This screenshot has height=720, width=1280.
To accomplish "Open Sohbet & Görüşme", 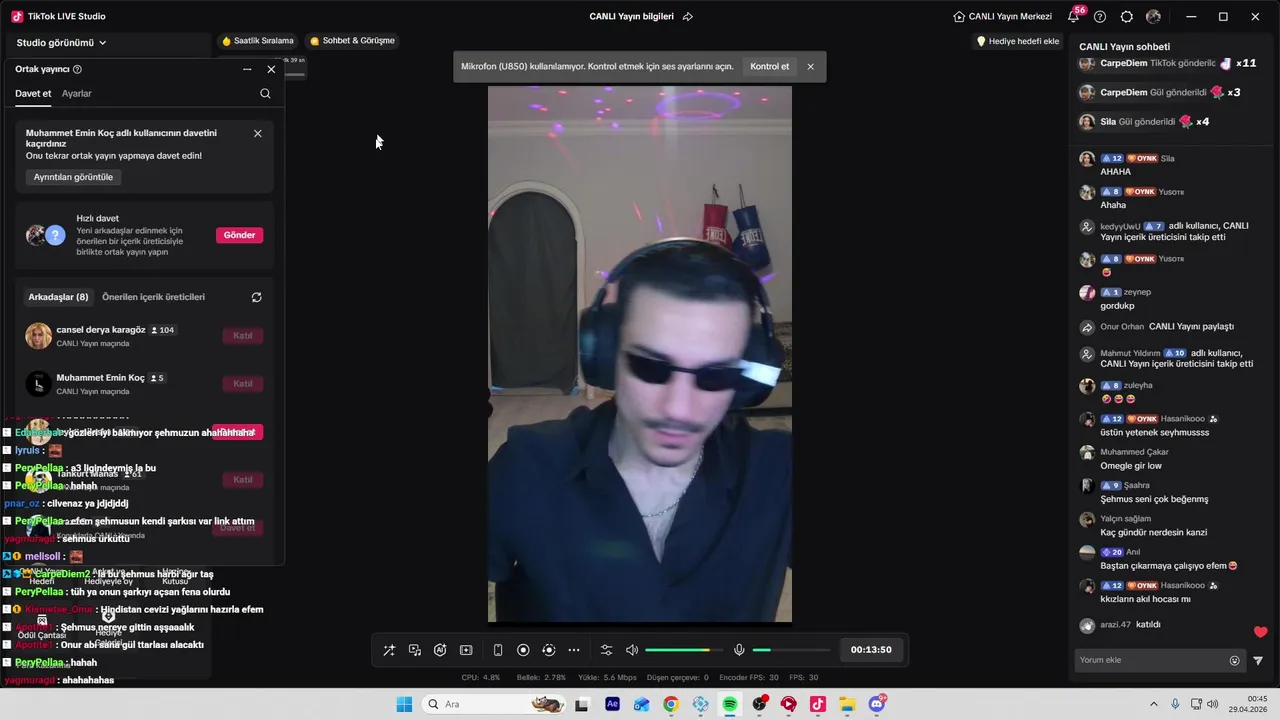I will pos(352,41).
